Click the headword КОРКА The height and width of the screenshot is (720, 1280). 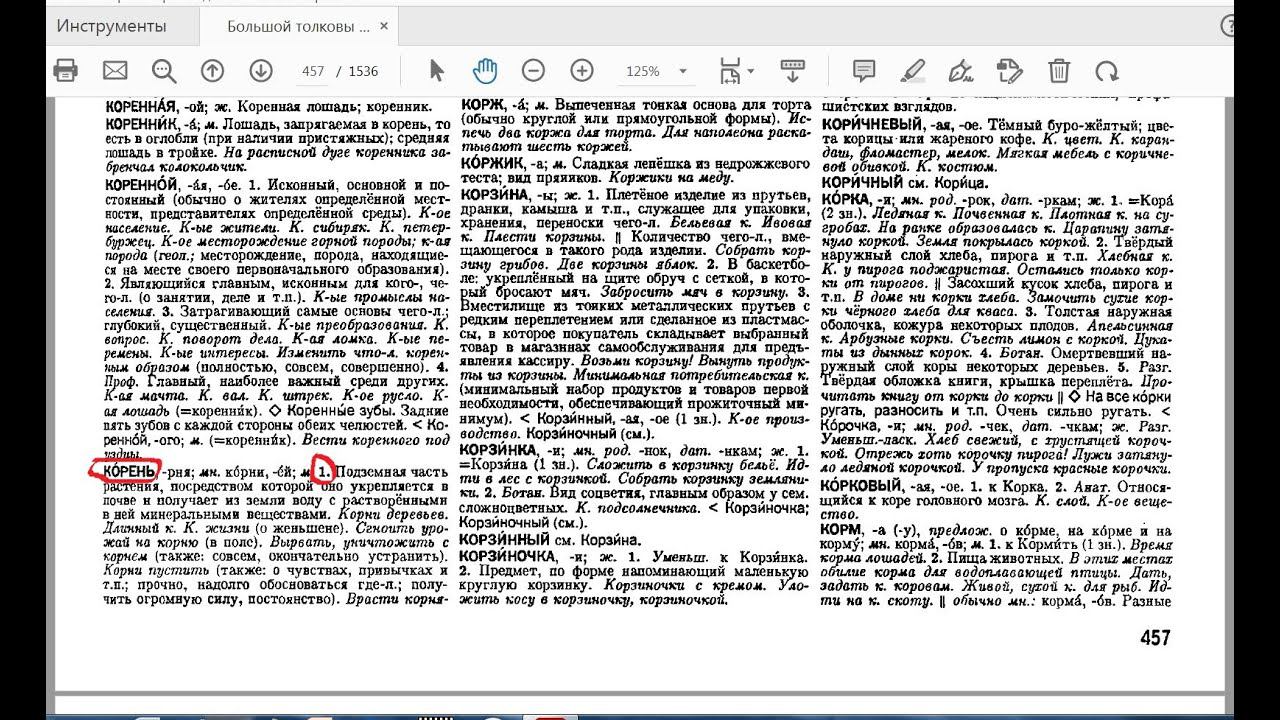(846, 199)
